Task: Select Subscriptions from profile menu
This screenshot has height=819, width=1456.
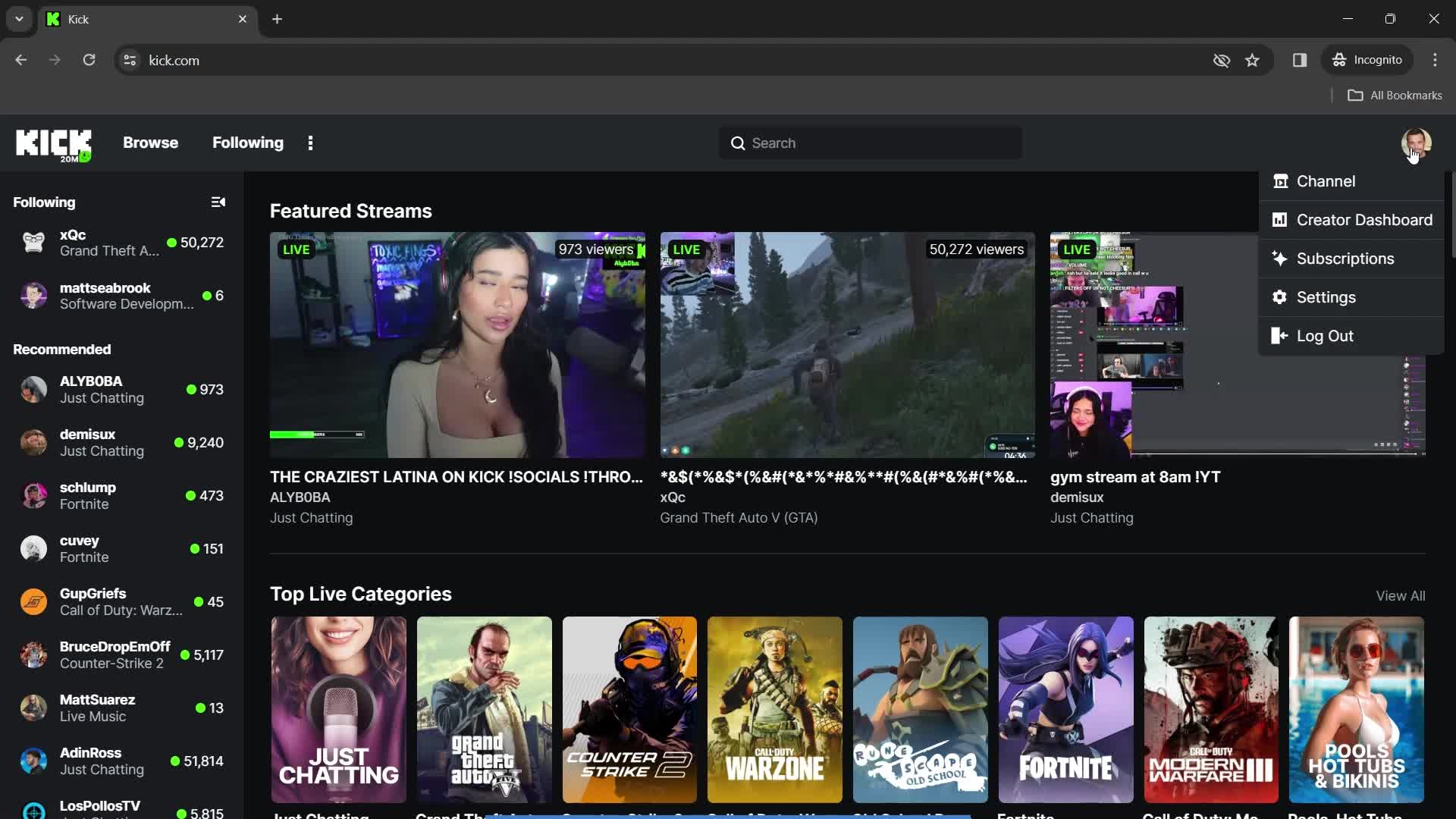Action: (1351, 259)
